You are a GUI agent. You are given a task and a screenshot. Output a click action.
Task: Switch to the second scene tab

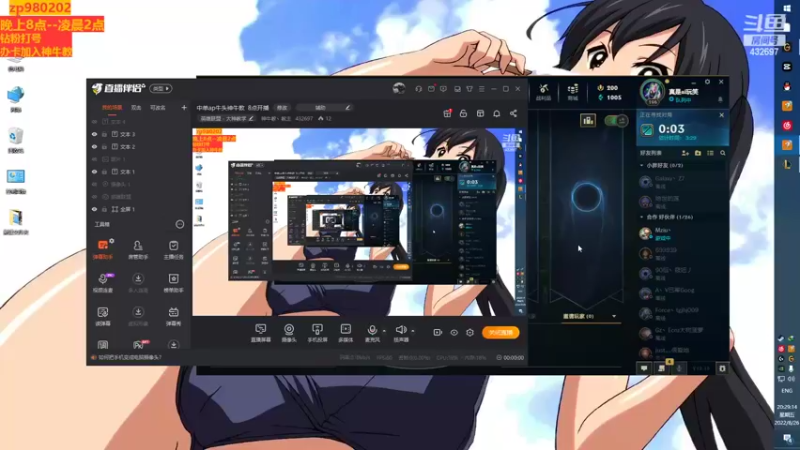point(136,108)
